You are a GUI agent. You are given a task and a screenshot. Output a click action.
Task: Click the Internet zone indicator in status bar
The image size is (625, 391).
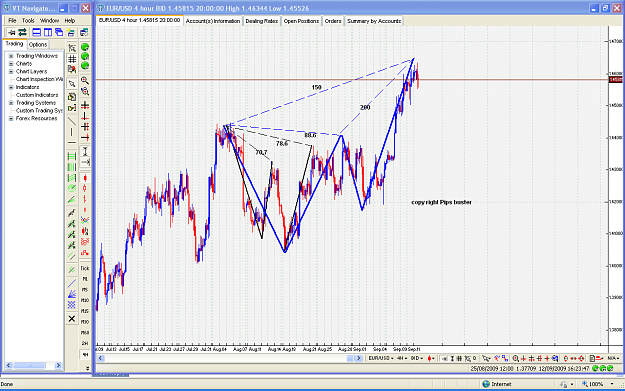click(497, 384)
